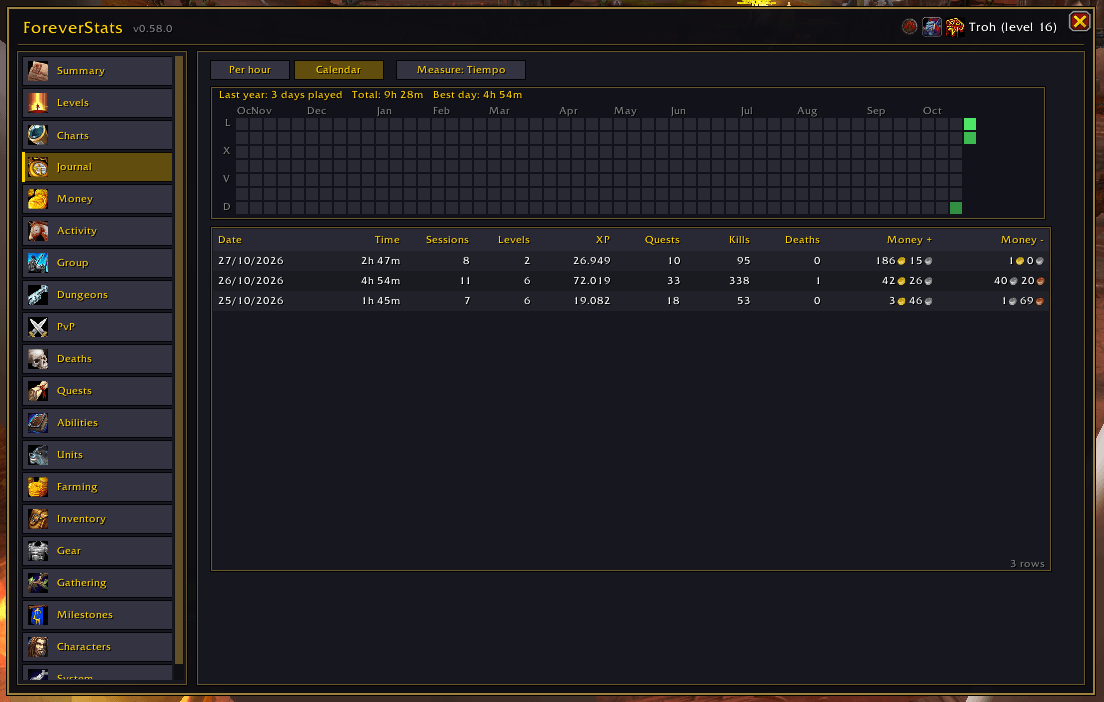Sort by the Kills column header
The height and width of the screenshot is (702, 1104).
[739, 240]
